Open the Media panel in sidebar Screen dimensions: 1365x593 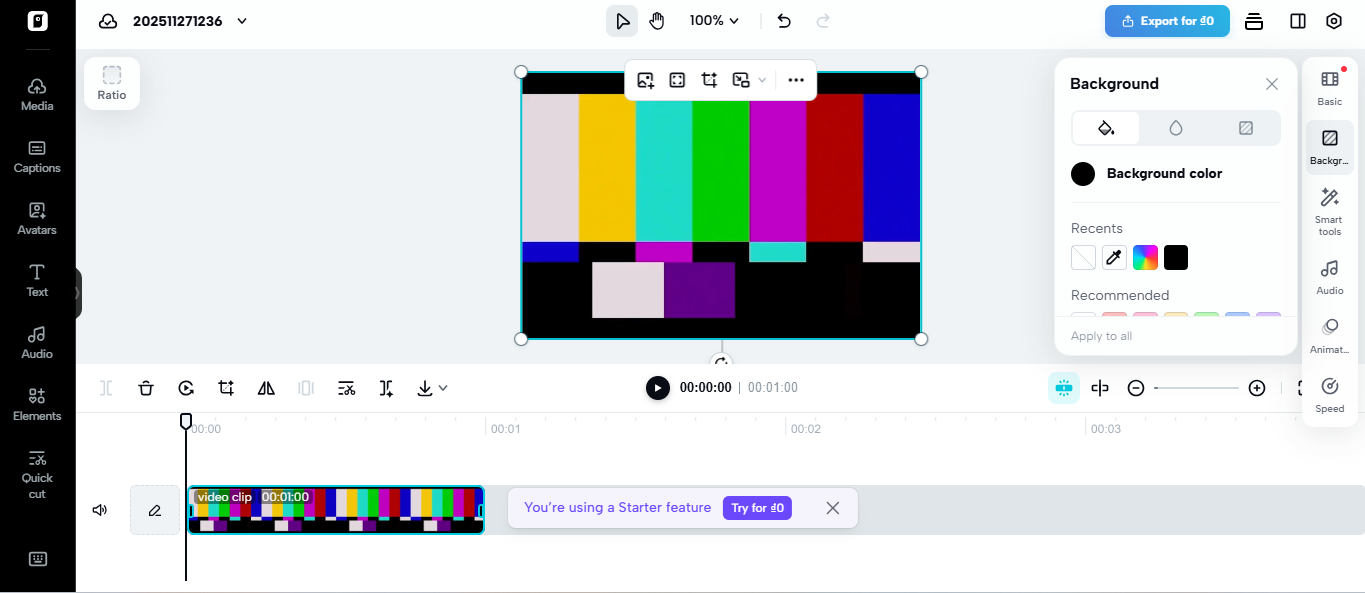click(x=37, y=94)
